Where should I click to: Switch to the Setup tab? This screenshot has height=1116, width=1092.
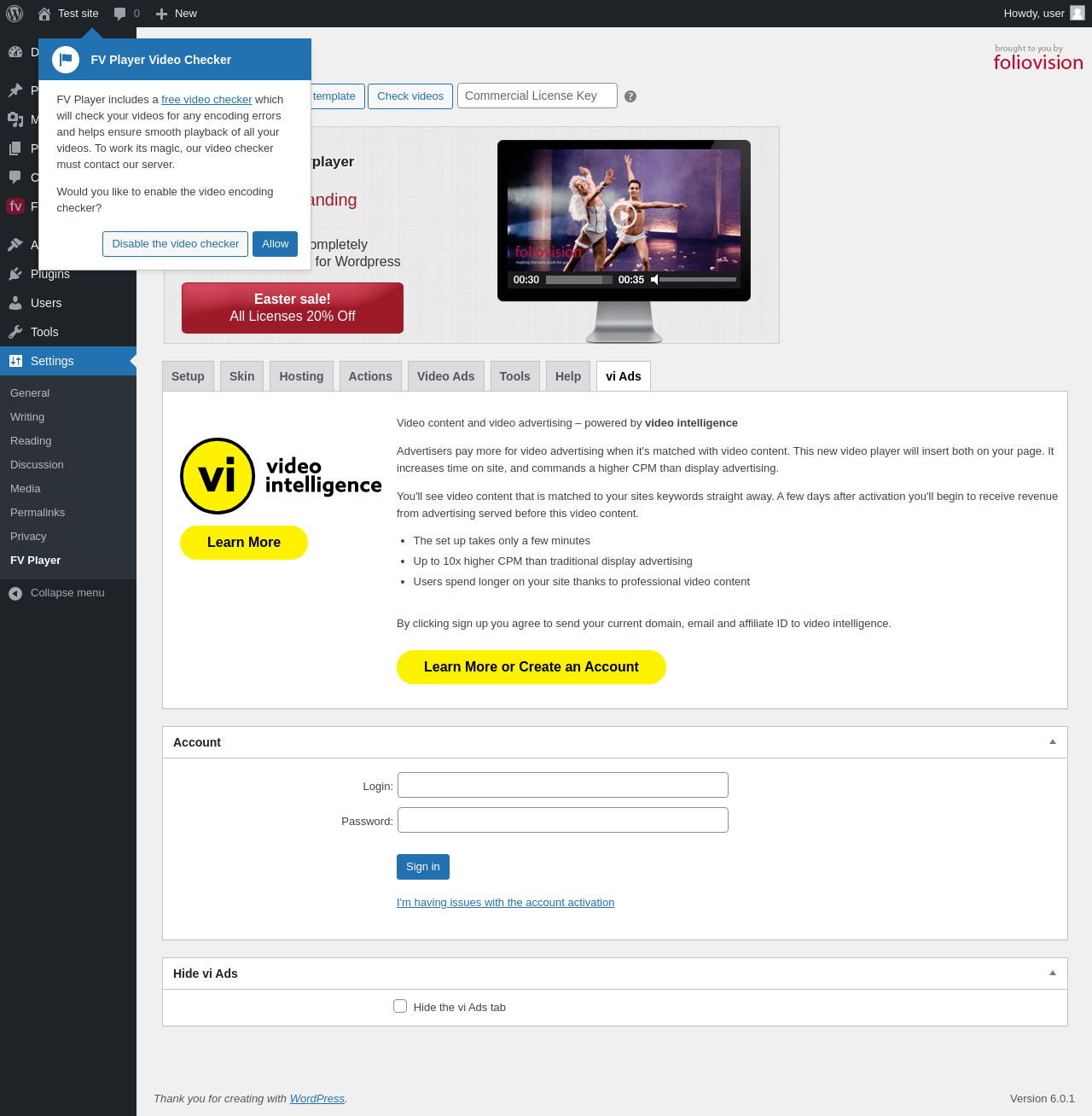click(188, 376)
